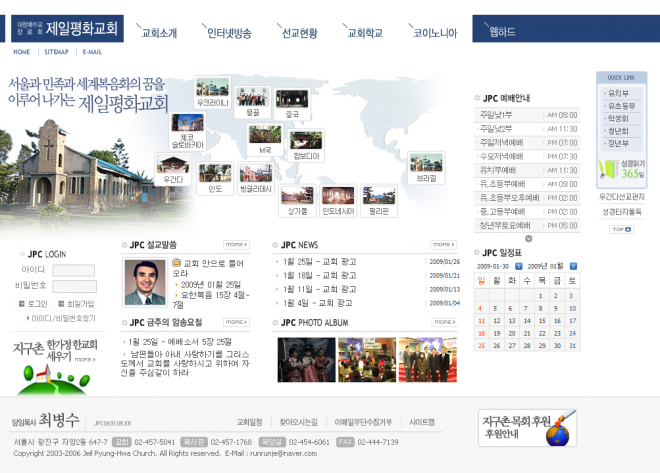Open the first photo album thumbnail
Screen dimensions: 660x473
pyautogui.click(x=306, y=360)
